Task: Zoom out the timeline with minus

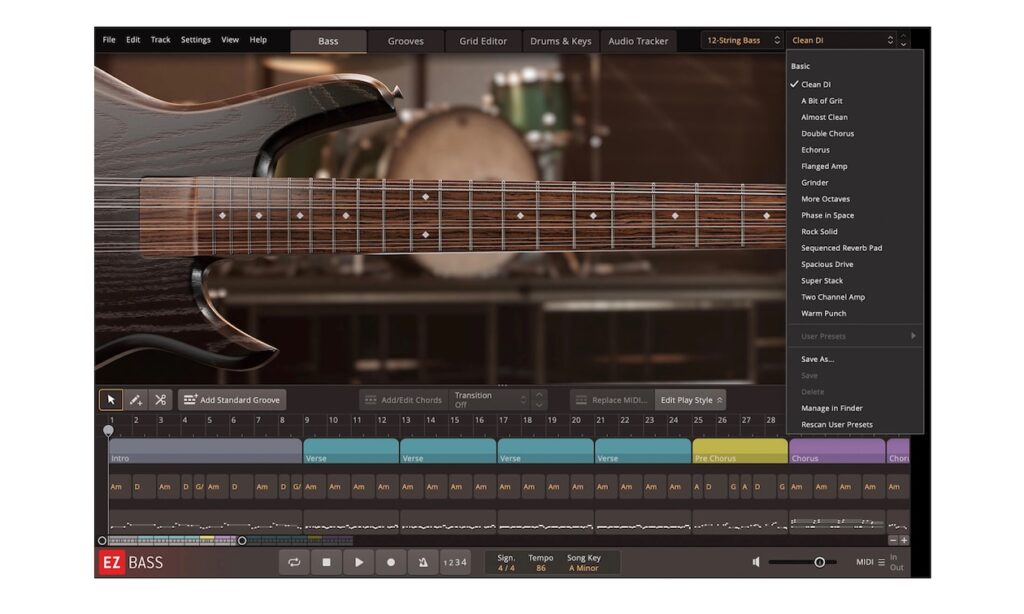Action: point(893,540)
